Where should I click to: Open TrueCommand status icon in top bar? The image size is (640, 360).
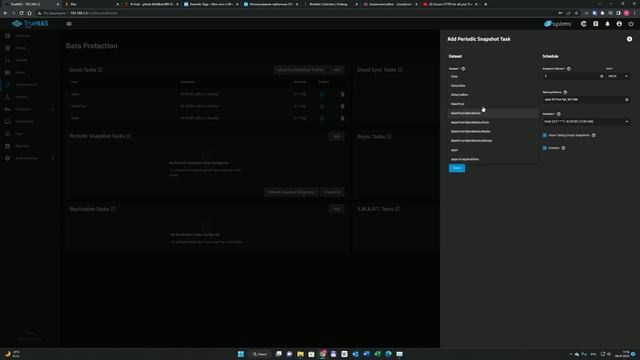coord(584,24)
